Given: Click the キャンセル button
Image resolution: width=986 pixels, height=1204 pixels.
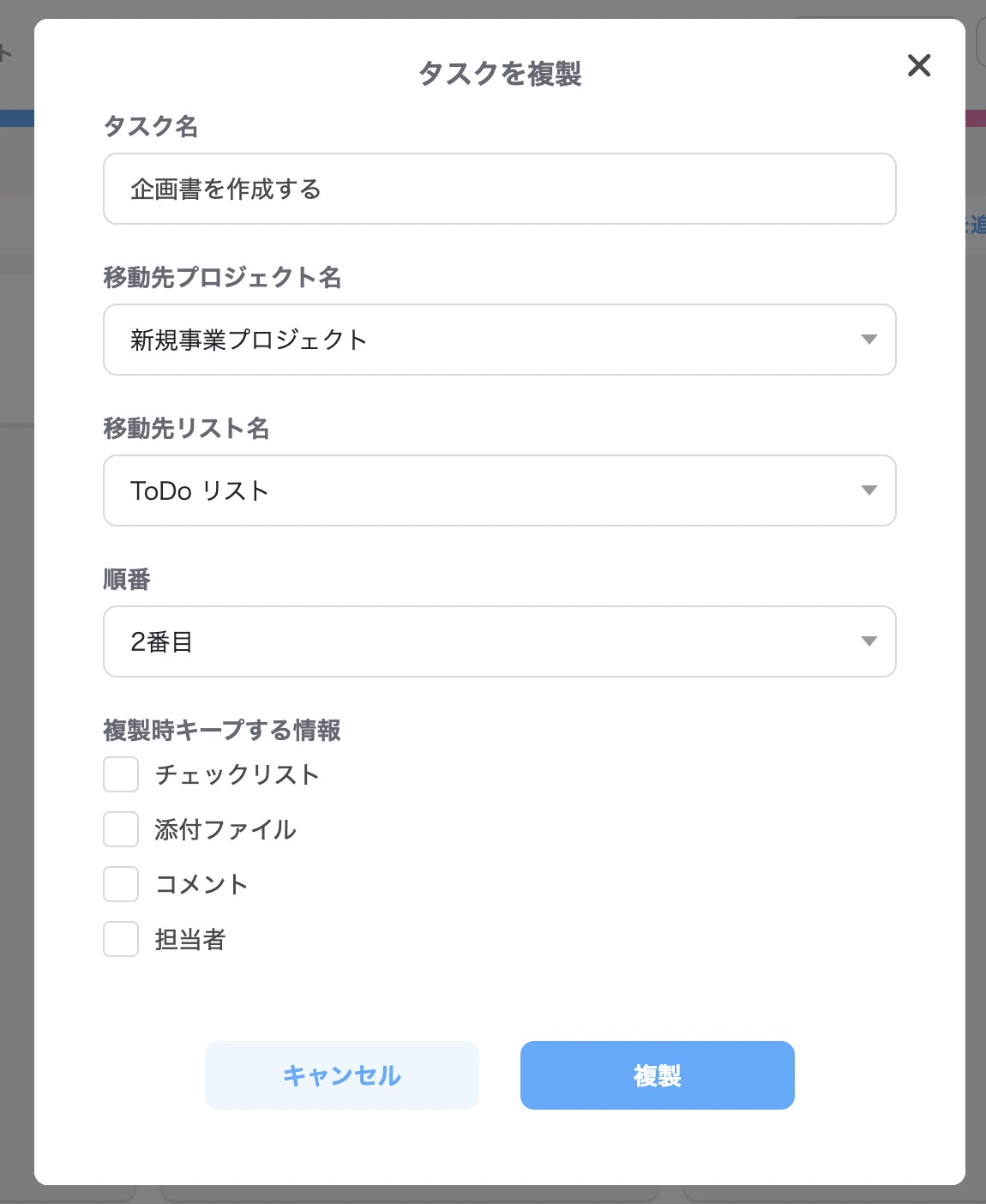Looking at the screenshot, I should point(341,1075).
